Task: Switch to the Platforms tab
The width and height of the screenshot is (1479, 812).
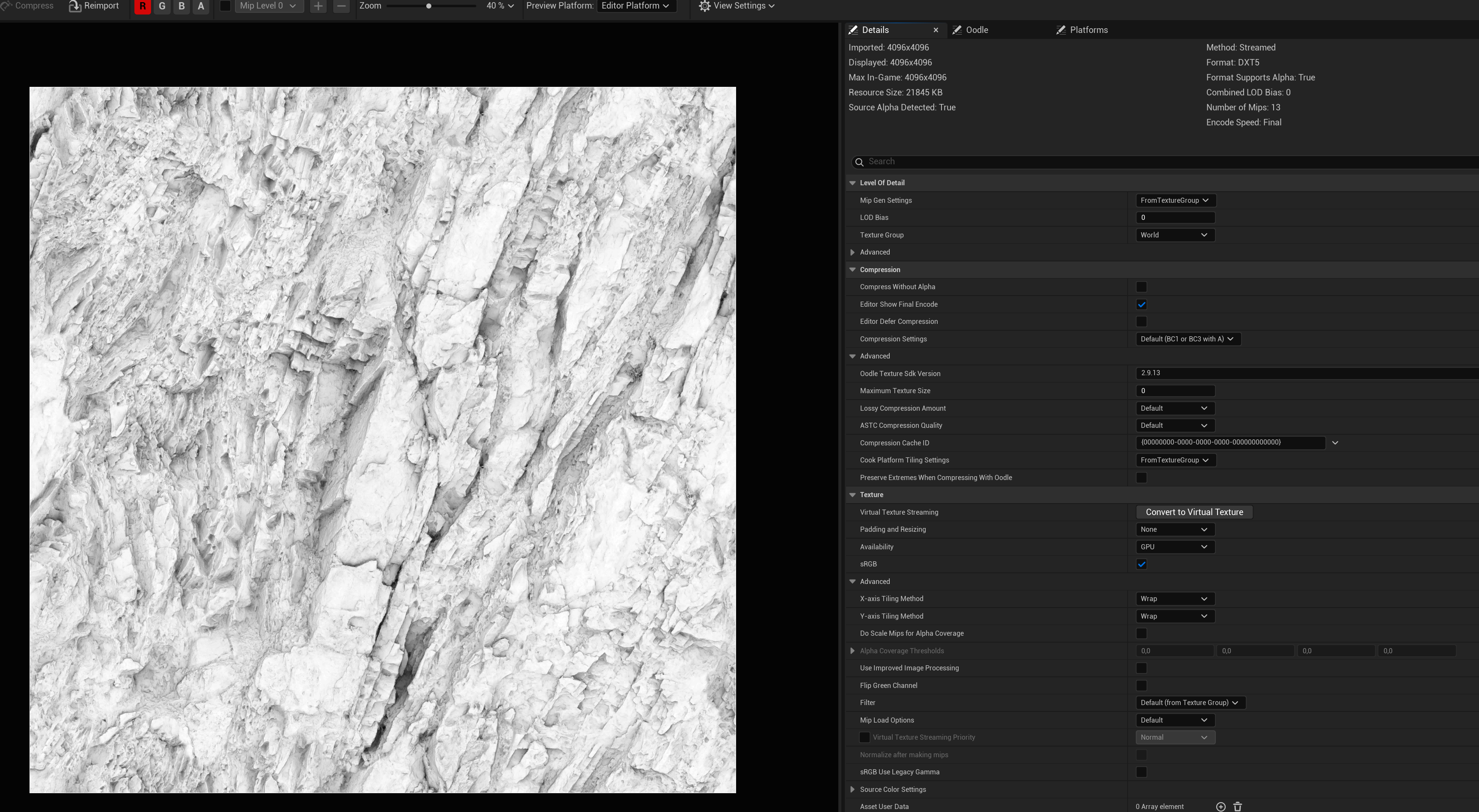Action: [1088, 30]
